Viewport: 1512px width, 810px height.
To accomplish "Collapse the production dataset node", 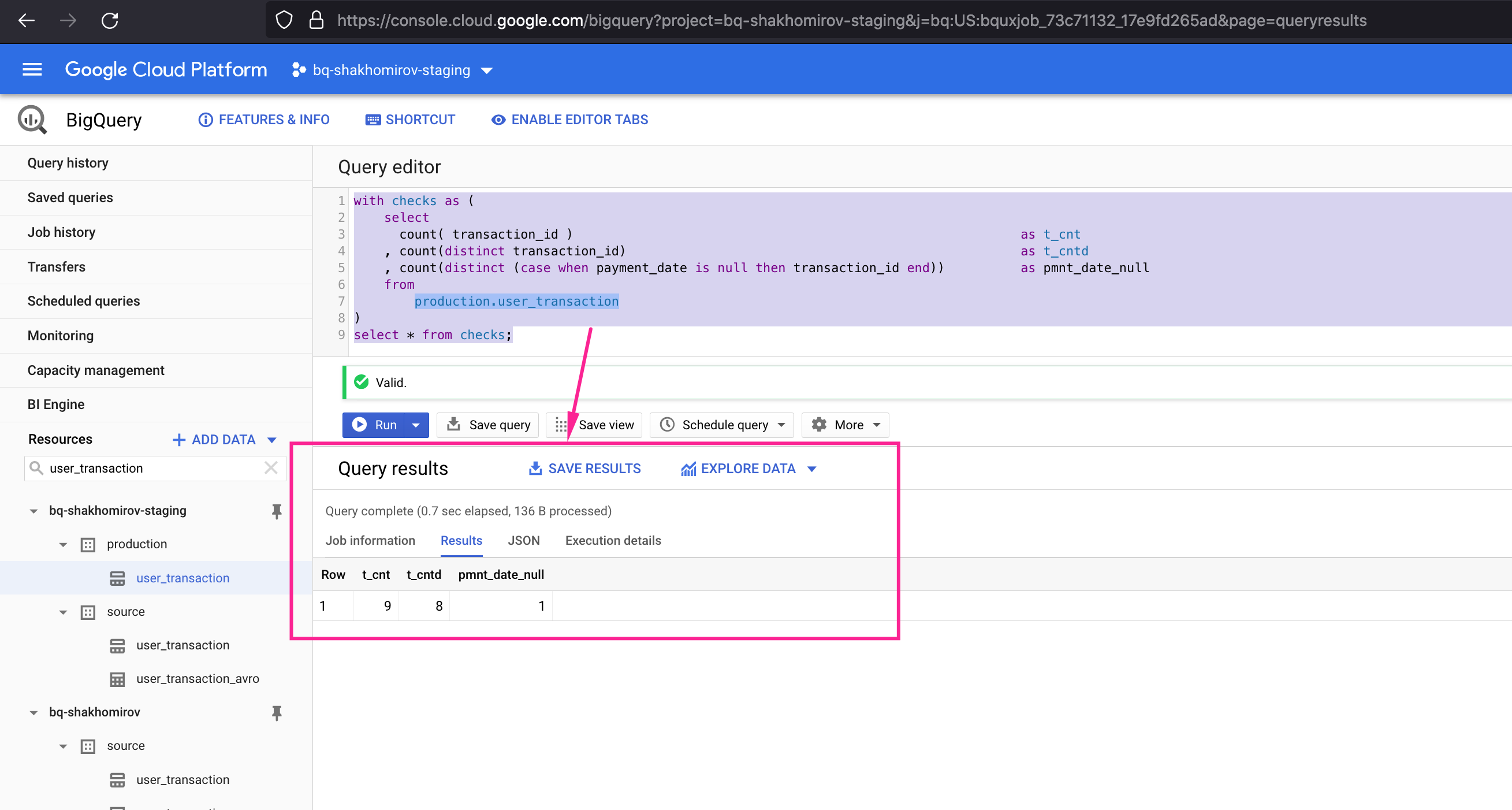I will 64,545.
